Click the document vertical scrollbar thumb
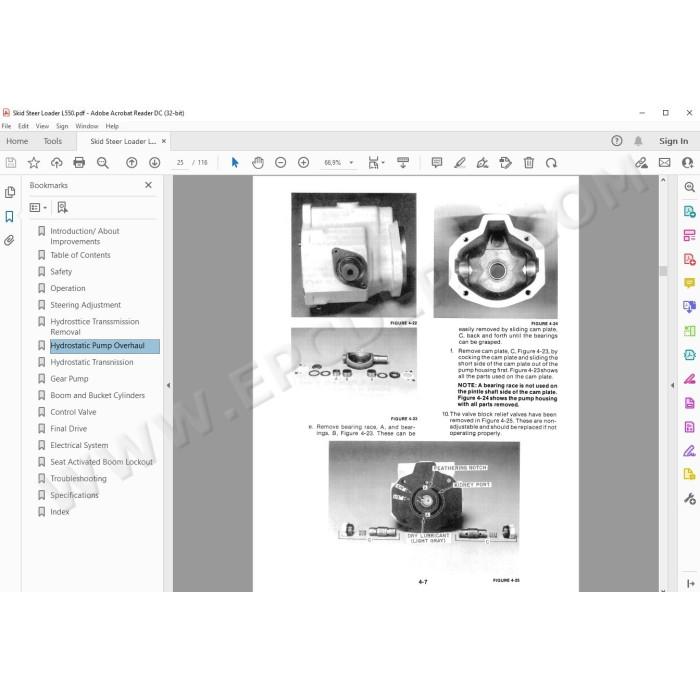This screenshot has height=700, width=700. click(x=663, y=271)
